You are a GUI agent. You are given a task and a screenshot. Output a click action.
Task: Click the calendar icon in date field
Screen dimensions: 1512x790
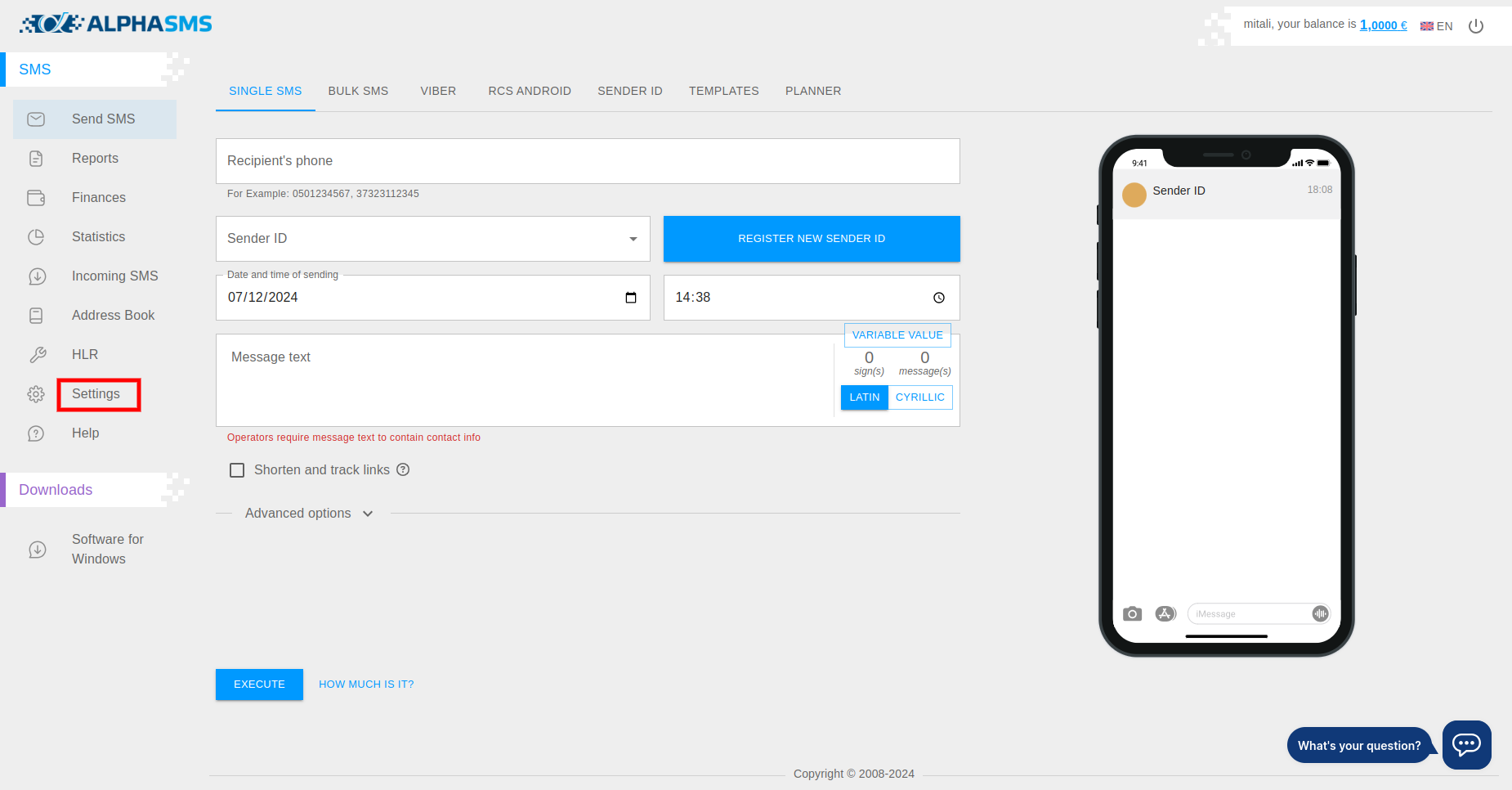point(630,298)
